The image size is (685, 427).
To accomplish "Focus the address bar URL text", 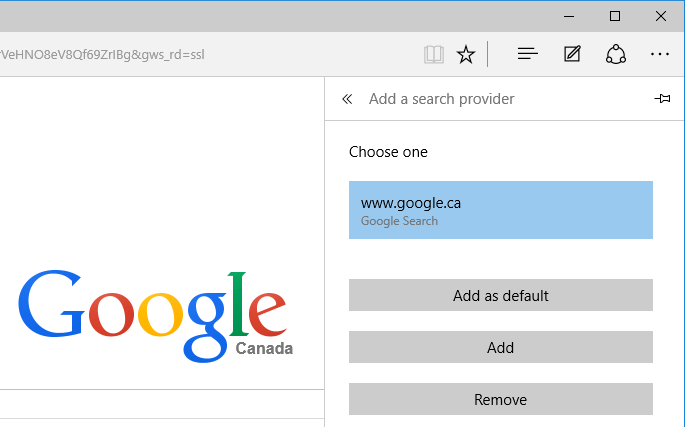I will [x=102, y=55].
